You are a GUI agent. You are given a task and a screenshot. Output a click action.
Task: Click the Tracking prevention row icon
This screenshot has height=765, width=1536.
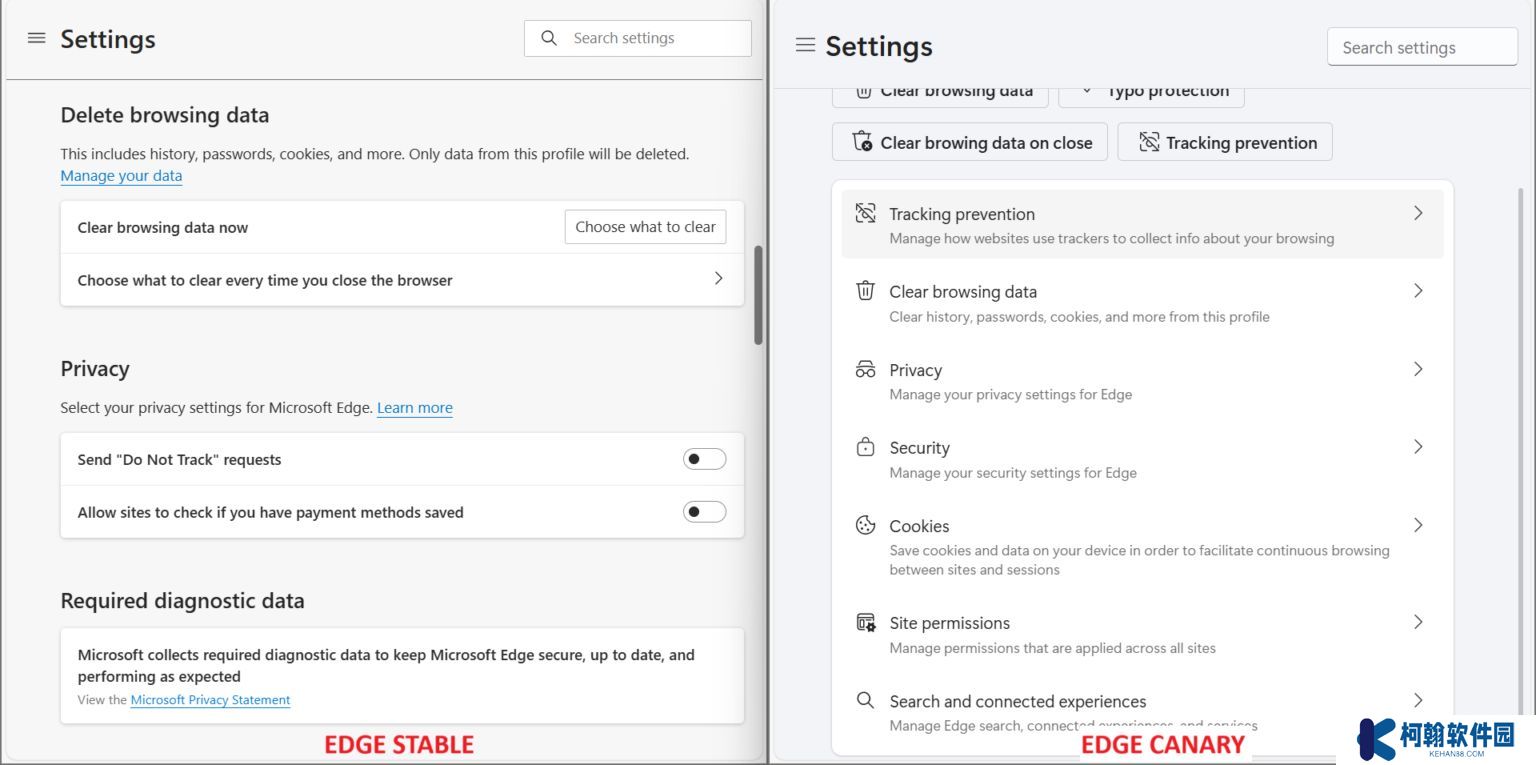[865, 213]
